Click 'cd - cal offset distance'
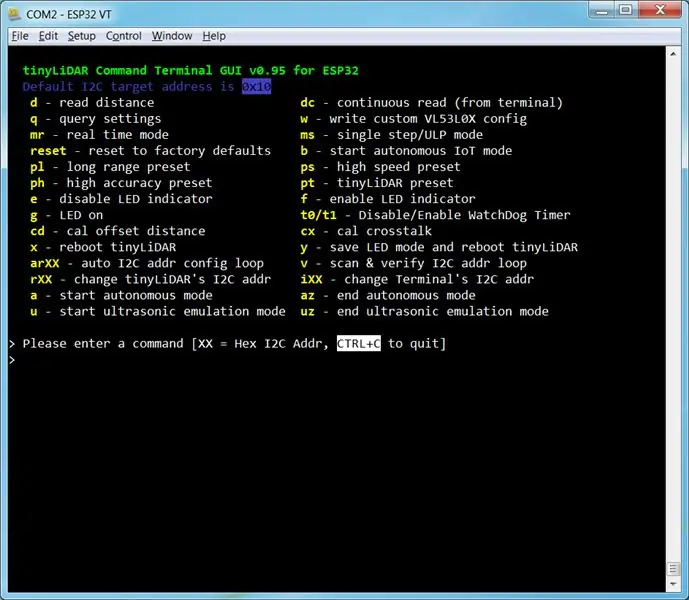Screen dimensions: 689x600 [117, 231]
